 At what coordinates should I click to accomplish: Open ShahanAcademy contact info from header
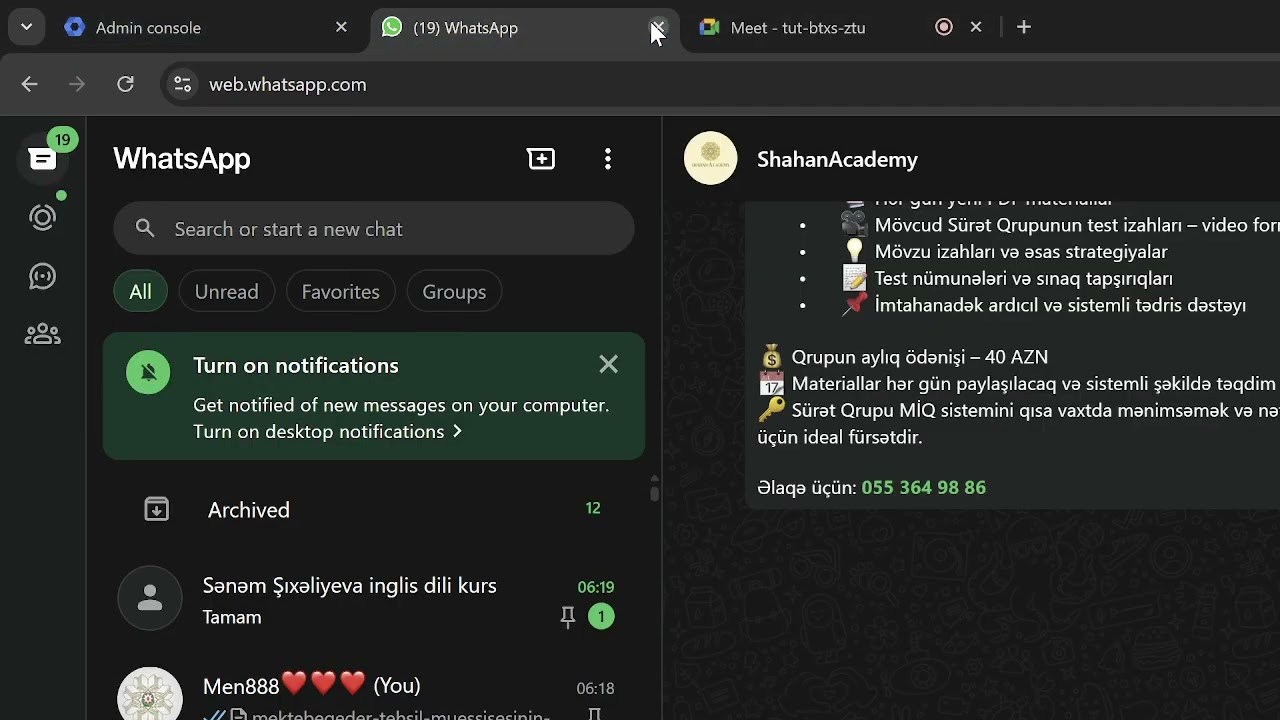[837, 159]
